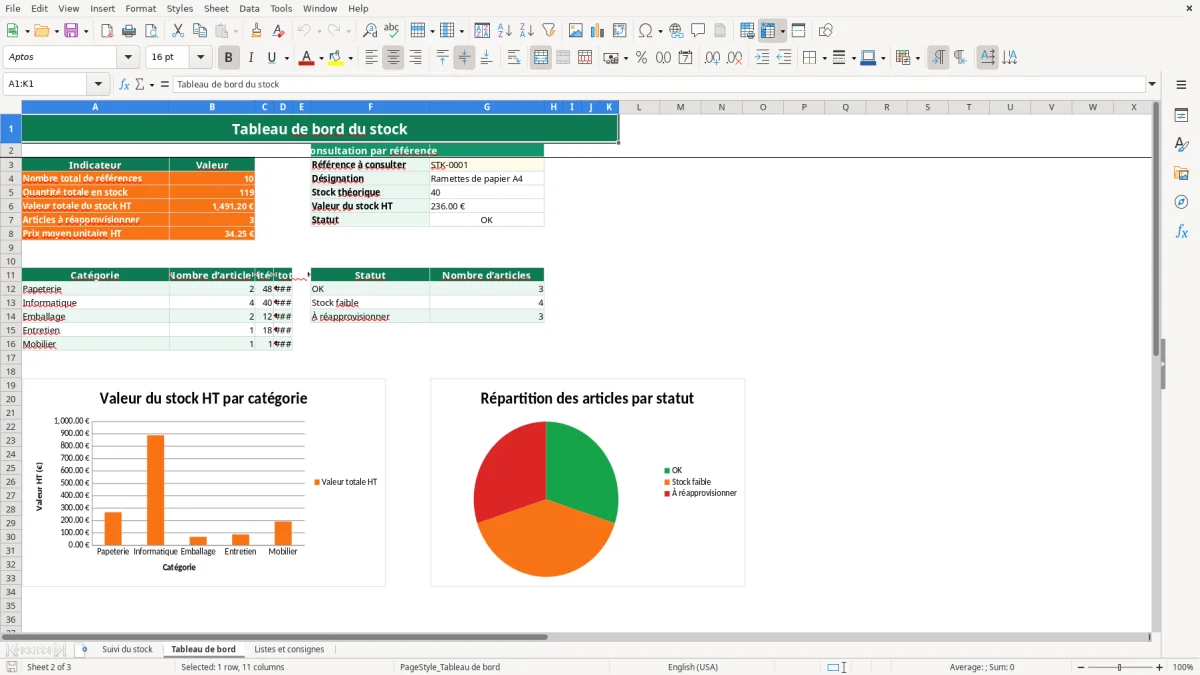Expand the formula bar with its arrow

pyautogui.click(x=1152, y=85)
